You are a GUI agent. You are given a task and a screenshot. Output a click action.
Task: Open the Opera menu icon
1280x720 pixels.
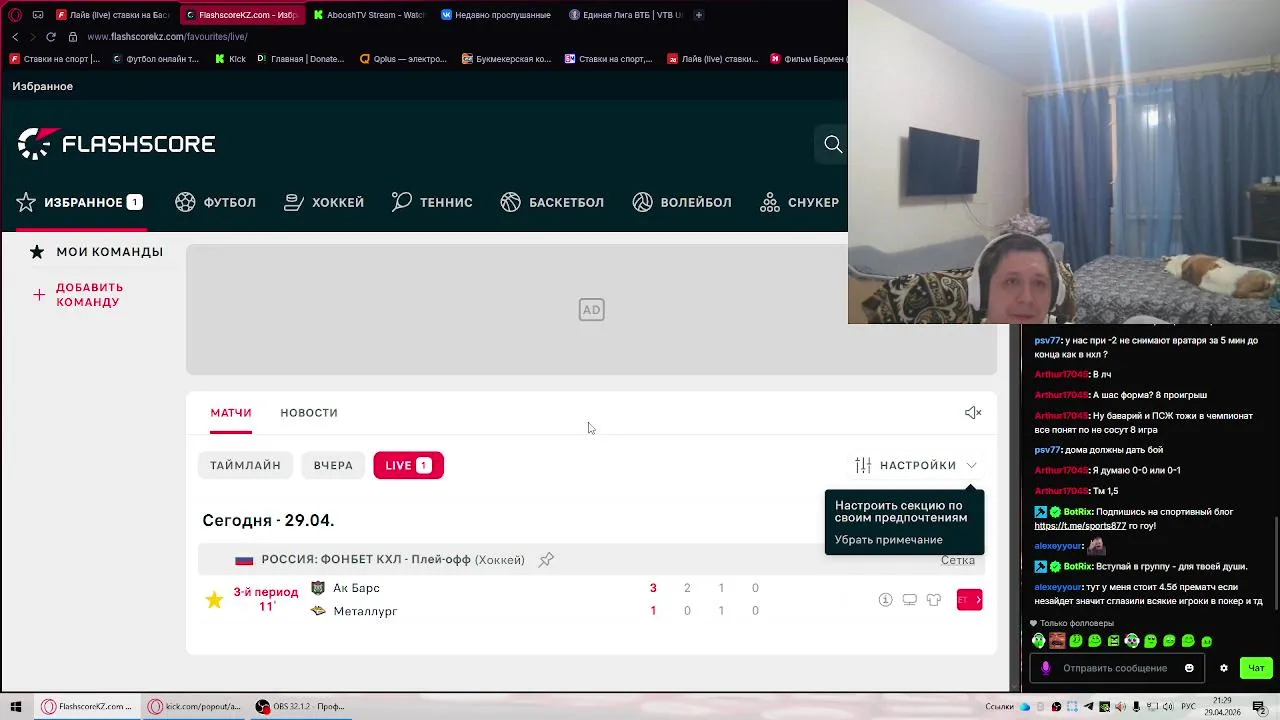15,15
